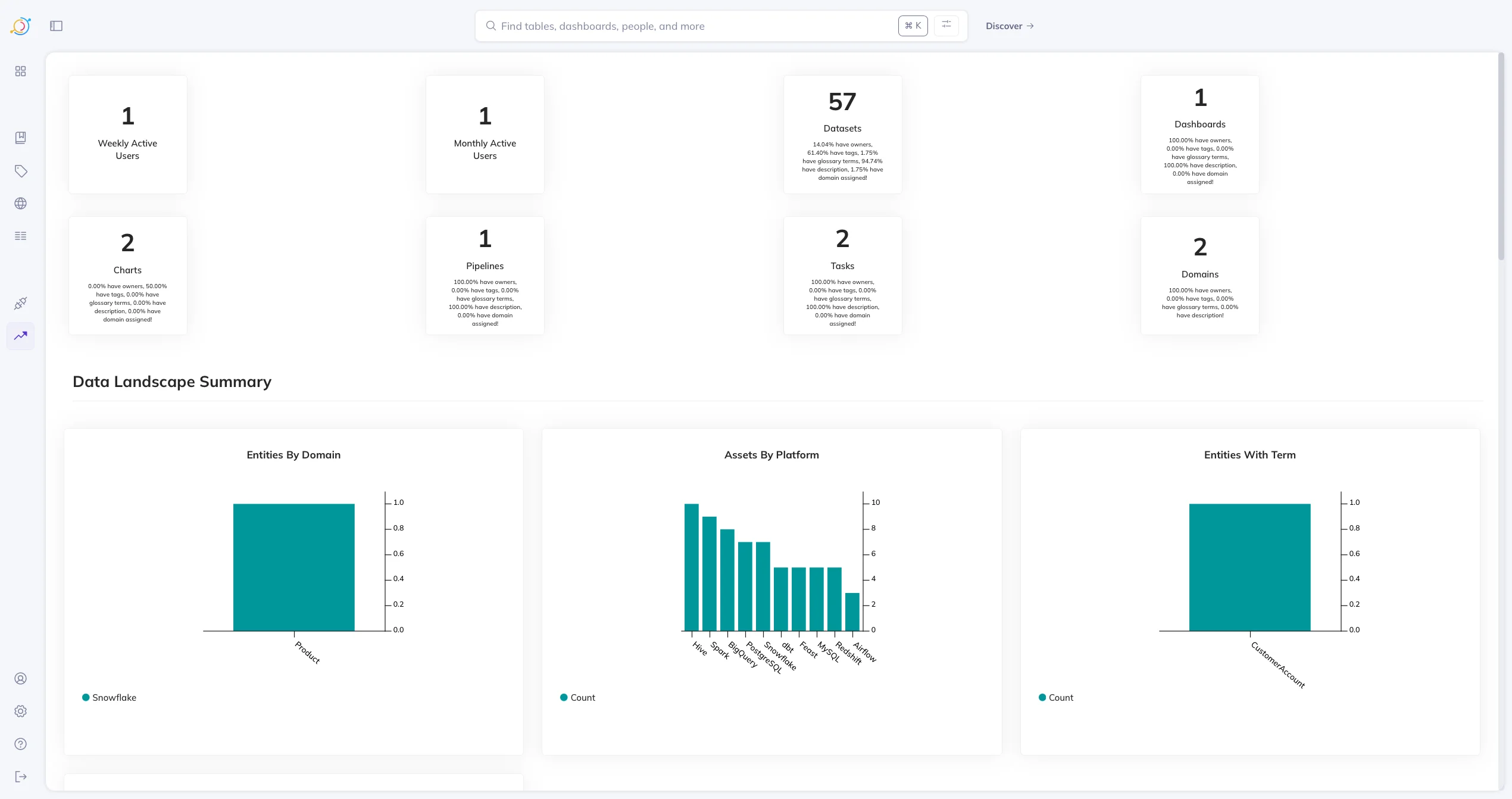Open the advanced search filters control
This screenshot has height=799, width=1512.
click(946, 26)
